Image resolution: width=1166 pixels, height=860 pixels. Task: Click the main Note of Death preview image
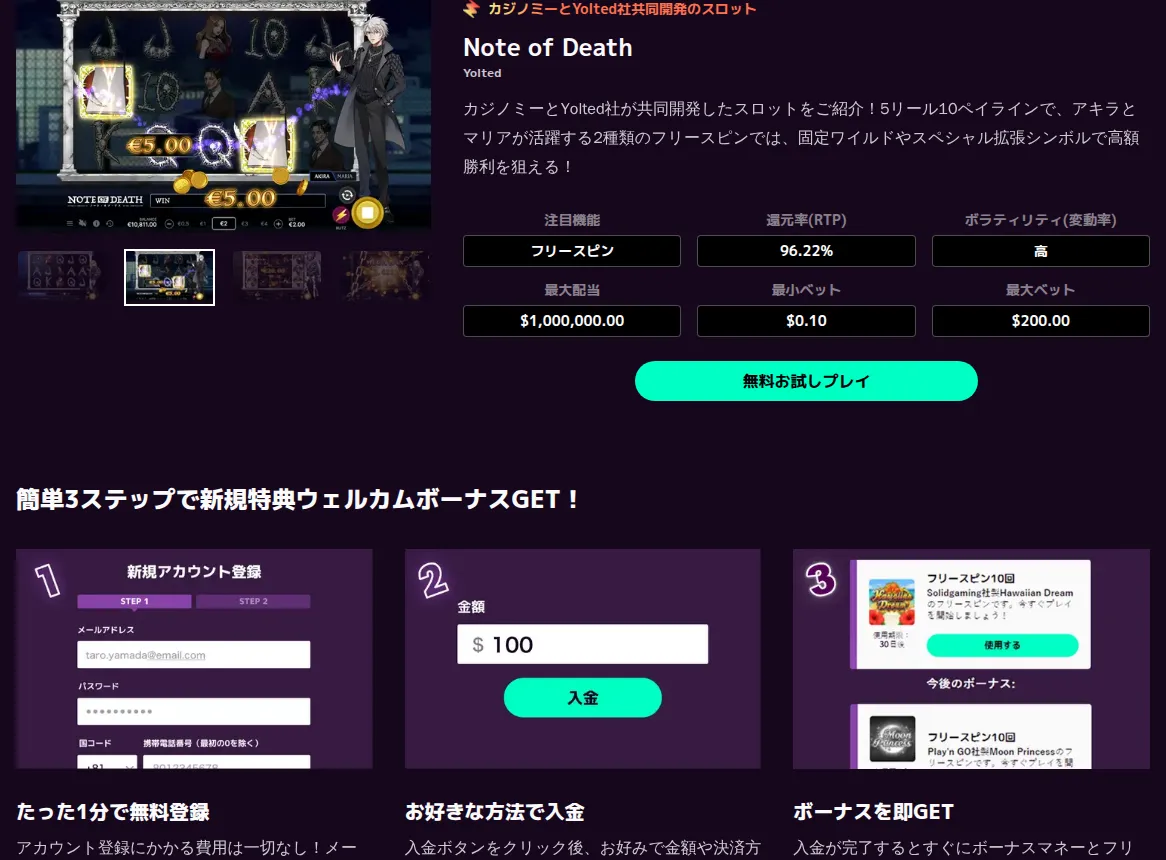click(224, 115)
